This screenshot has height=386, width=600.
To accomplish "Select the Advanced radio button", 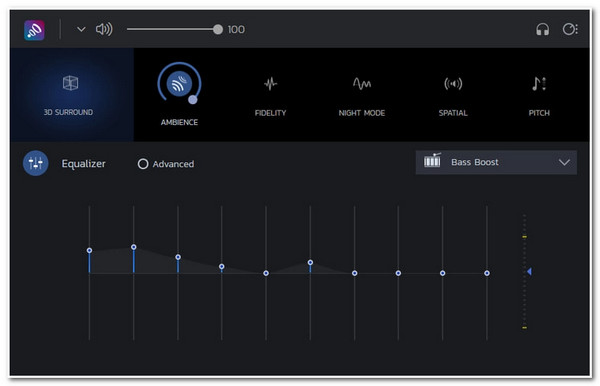I will coord(143,164).
